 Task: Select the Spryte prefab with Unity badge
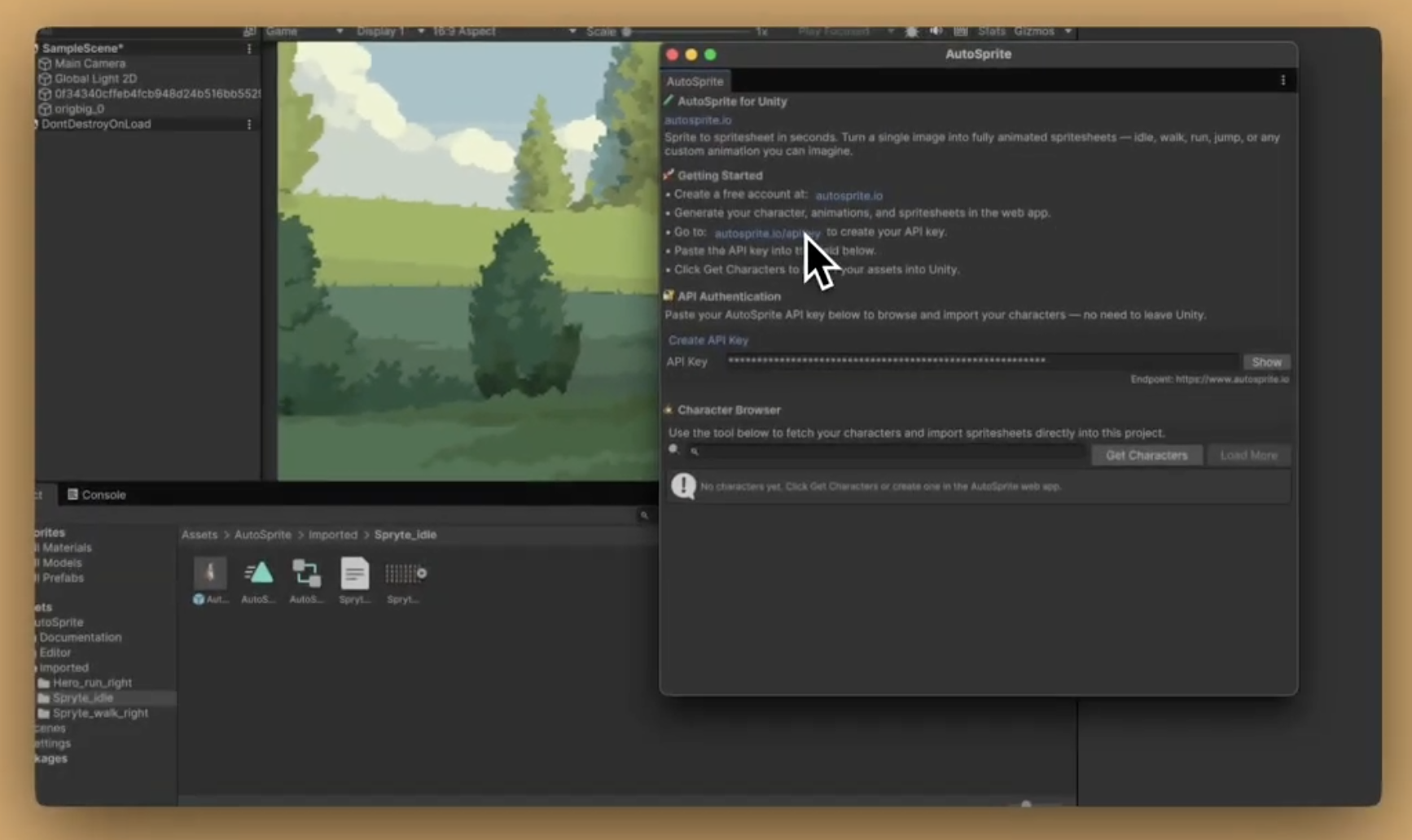point(210,572)
